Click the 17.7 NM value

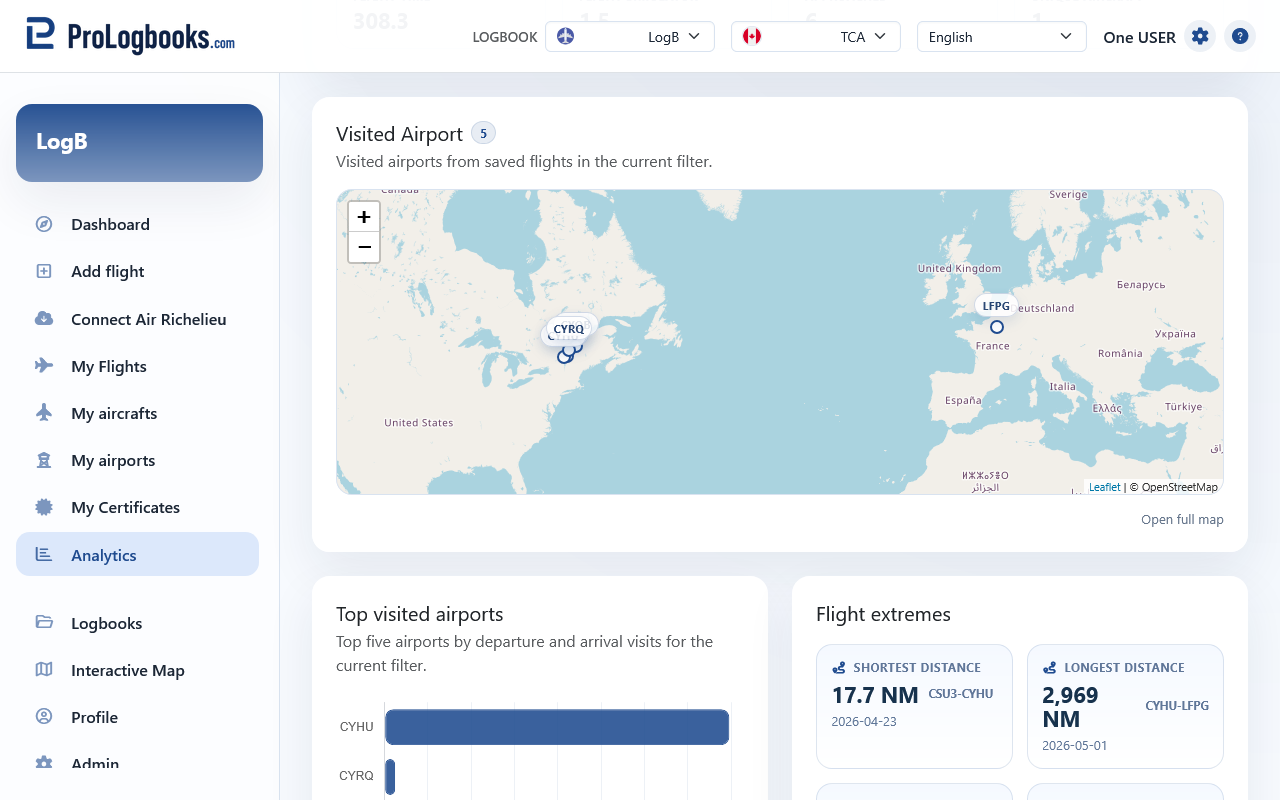[874, 695]
